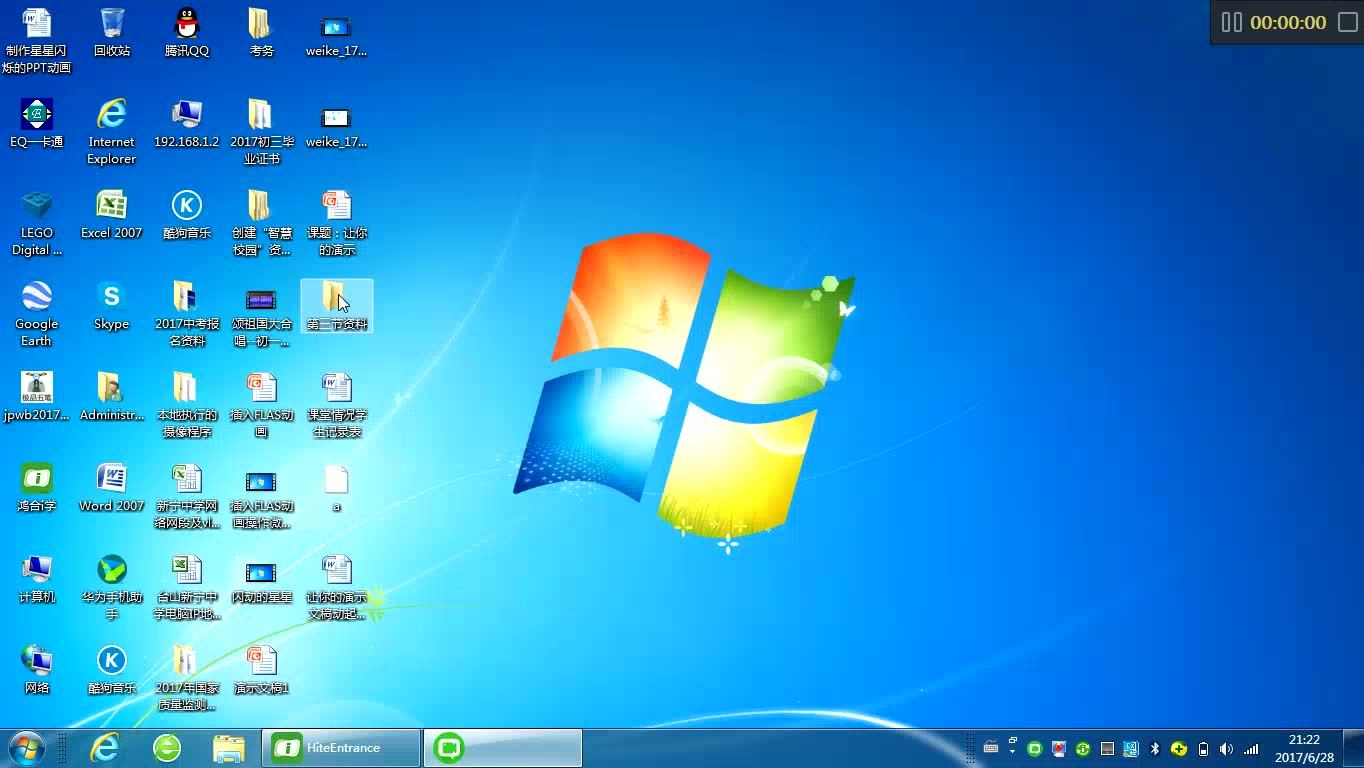This screenshot has width=1364, height=768.
Task: Click the 00:00:00 recording timer
Action: 1288,22
